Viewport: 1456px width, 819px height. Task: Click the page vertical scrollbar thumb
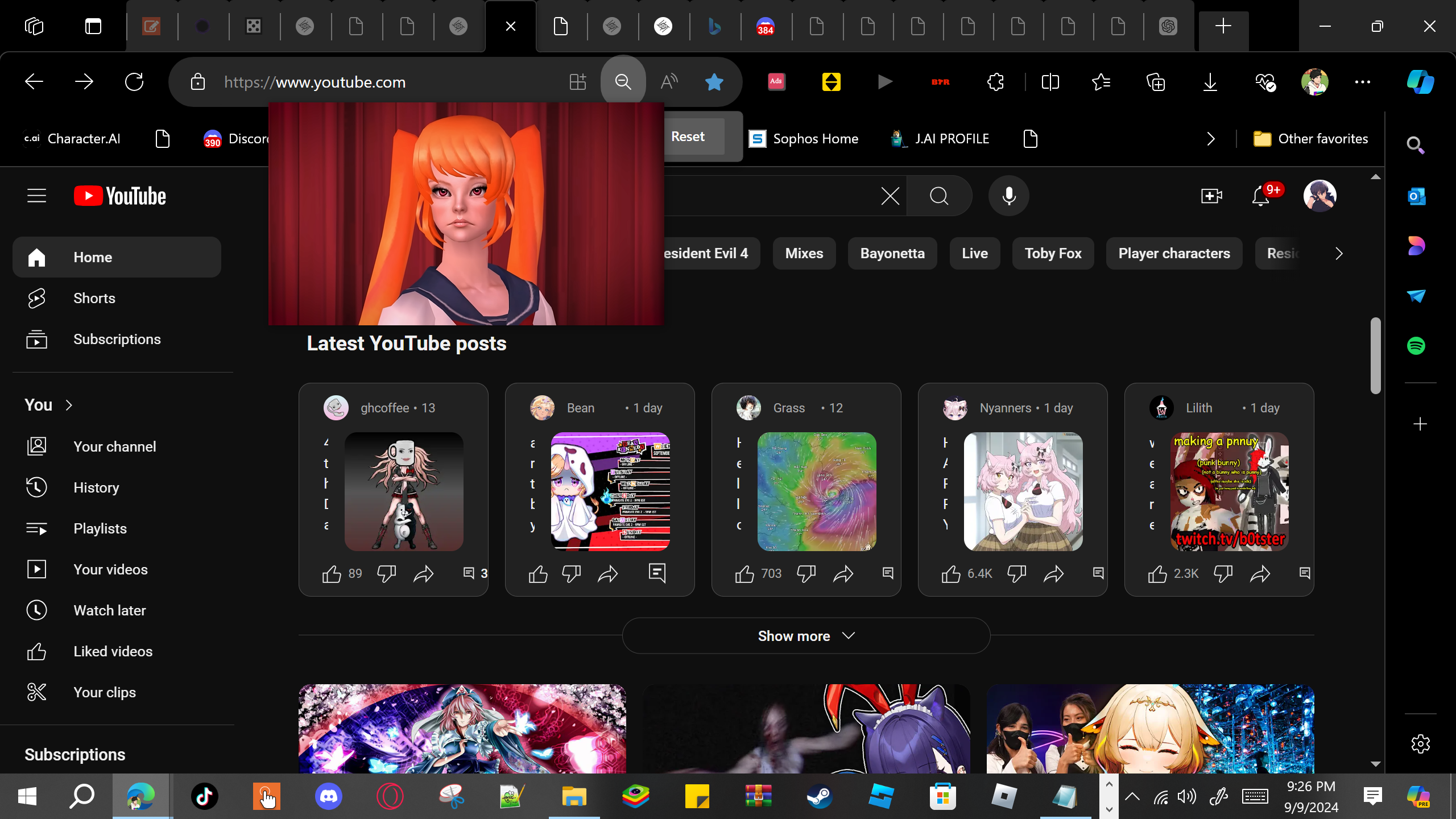coord(1375,355)
